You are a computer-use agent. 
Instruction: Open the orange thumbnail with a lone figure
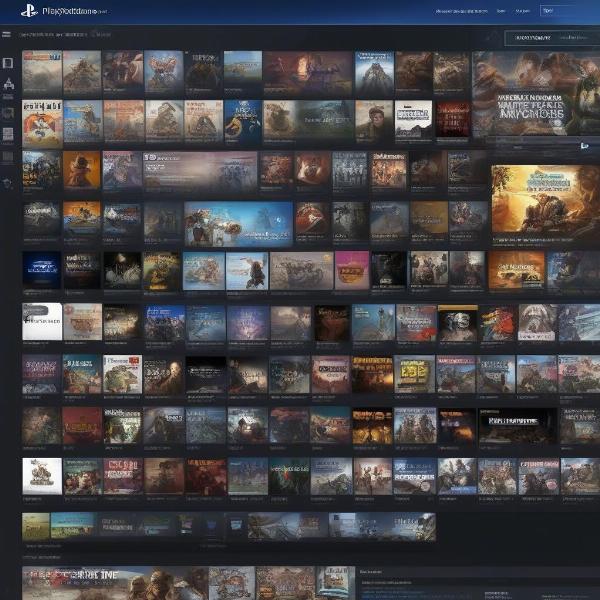tap(82, 170)
